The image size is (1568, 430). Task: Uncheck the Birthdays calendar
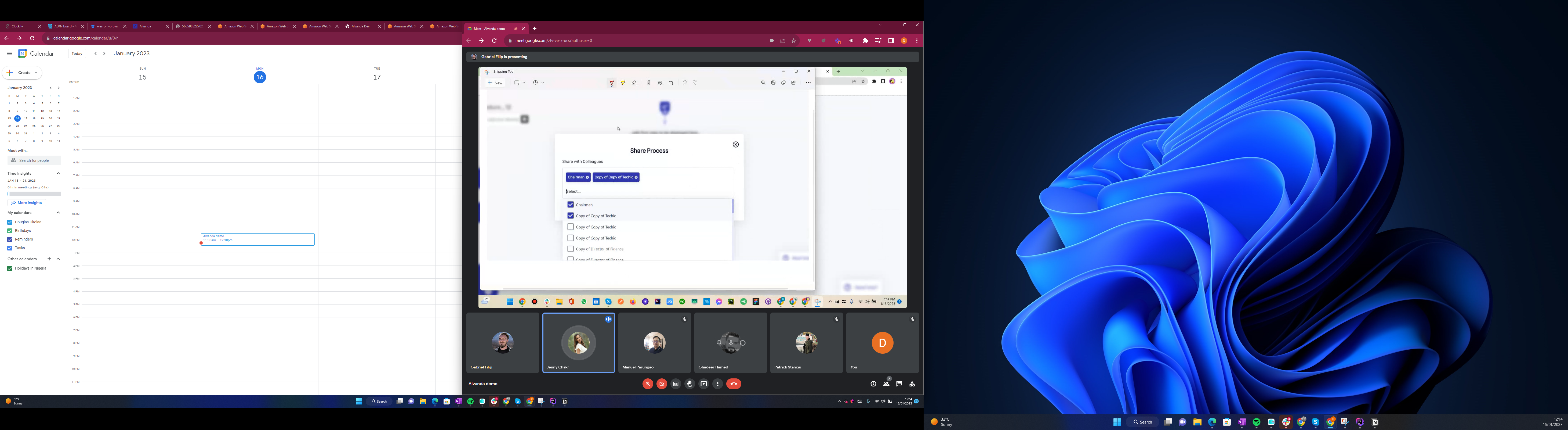click(x=10, y=231)
